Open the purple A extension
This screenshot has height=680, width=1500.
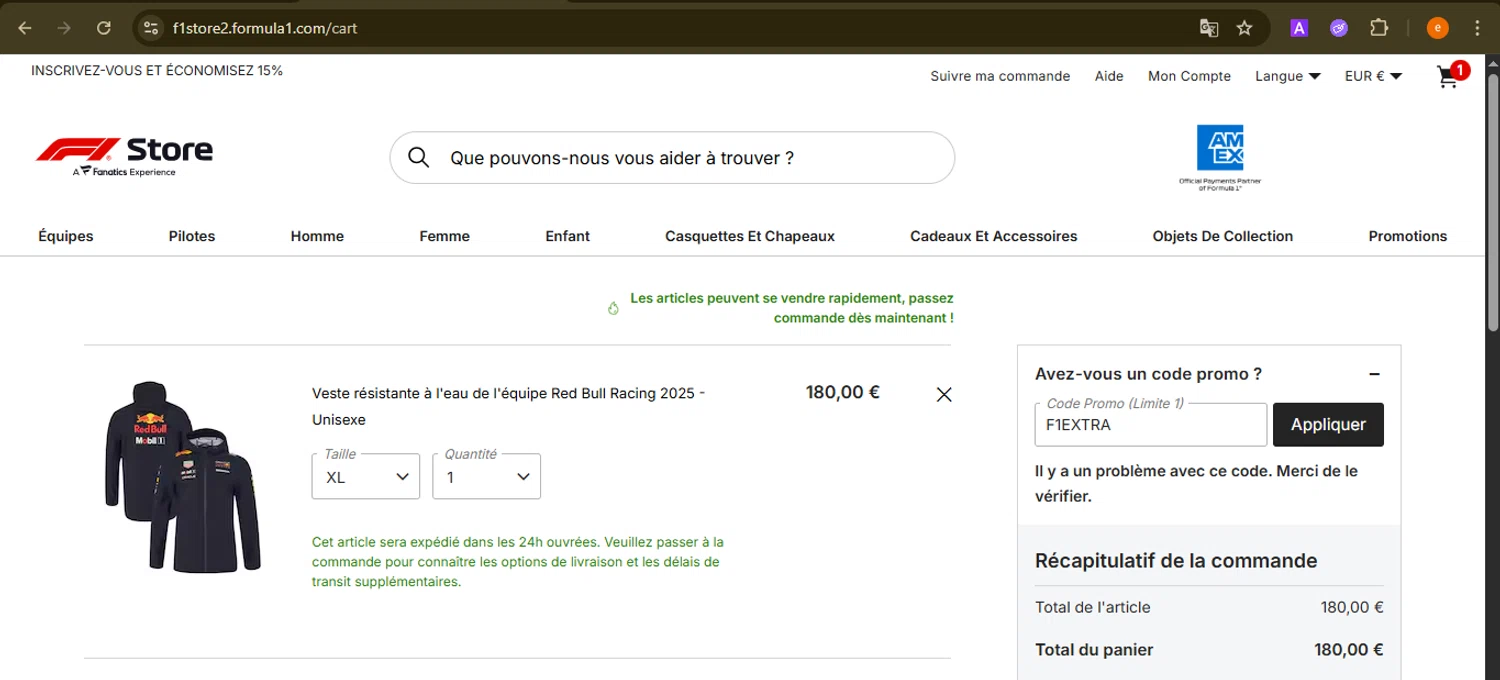click(1299, 28)
